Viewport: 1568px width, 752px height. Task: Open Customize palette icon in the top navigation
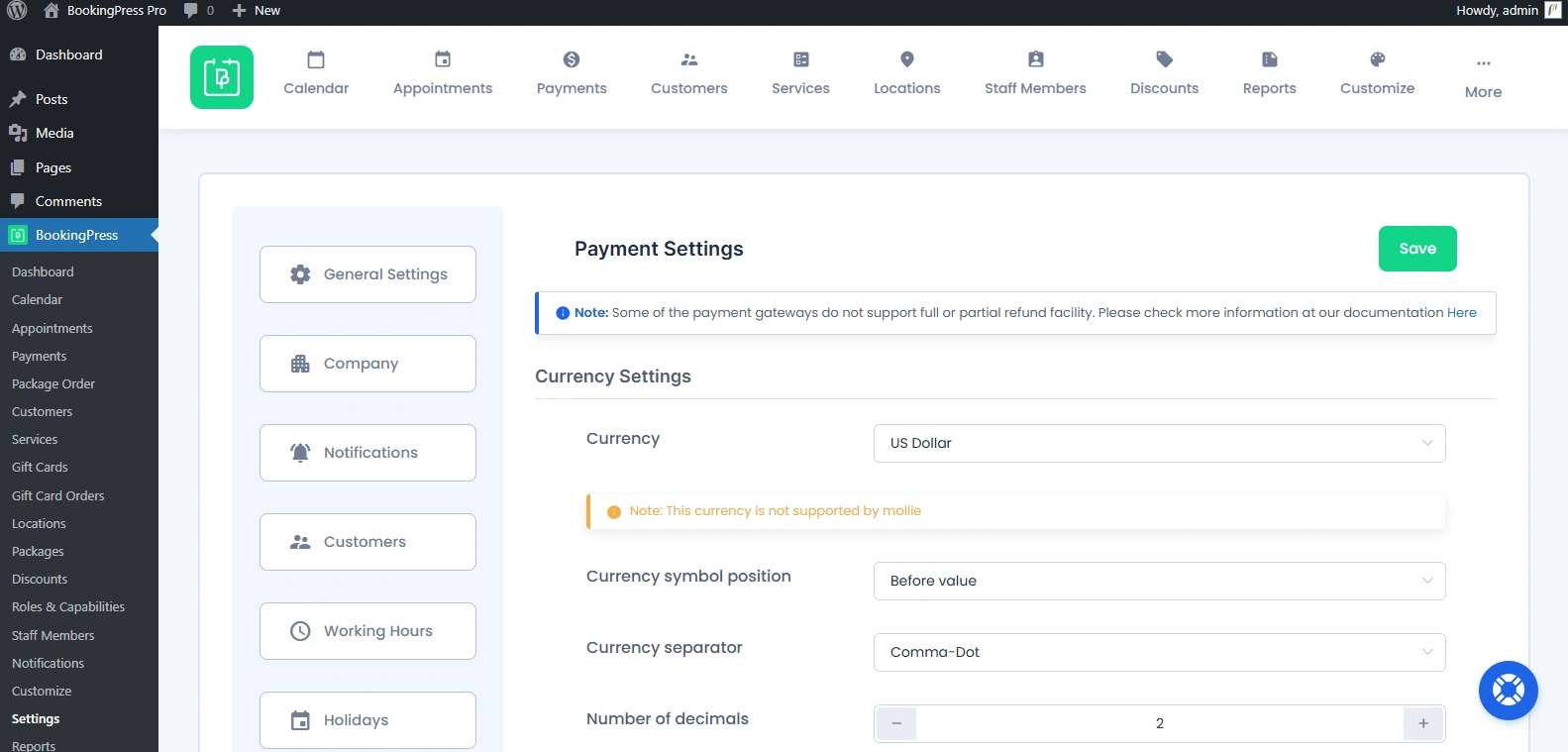1378,59
